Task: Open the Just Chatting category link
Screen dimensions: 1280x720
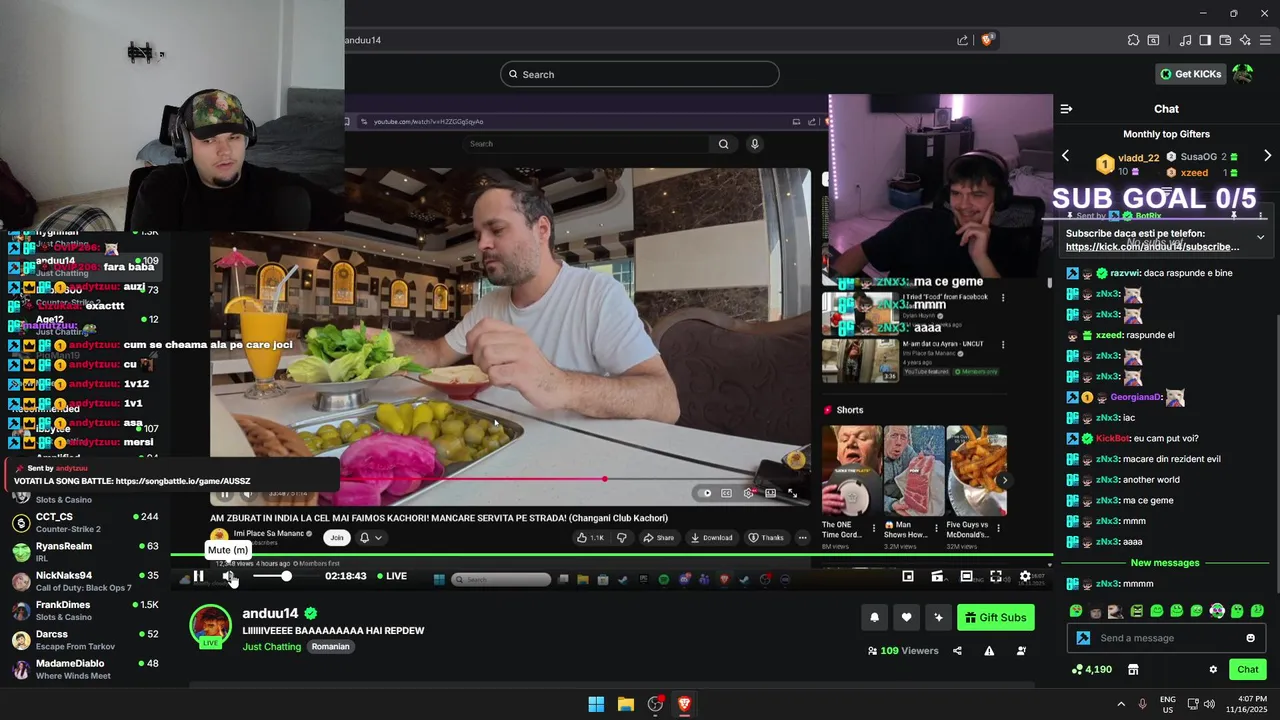Action: tap(271, 647)
